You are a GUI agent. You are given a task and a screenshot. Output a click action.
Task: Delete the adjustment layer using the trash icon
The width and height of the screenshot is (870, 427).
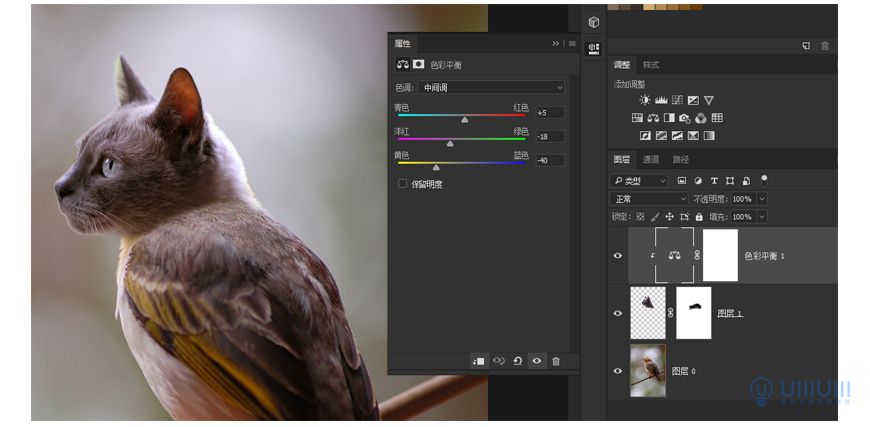[556, 361]
